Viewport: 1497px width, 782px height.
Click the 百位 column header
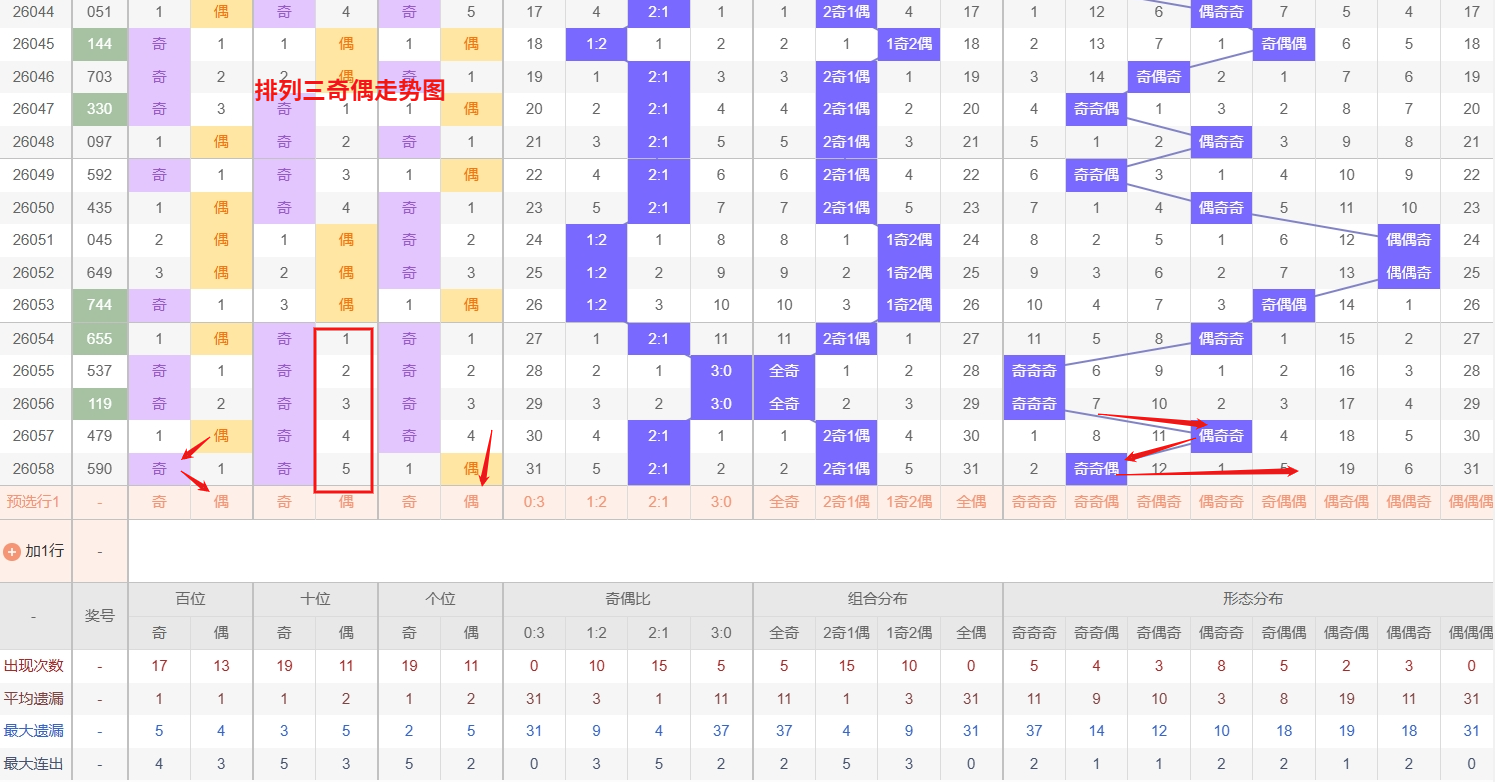pos(190,599)
